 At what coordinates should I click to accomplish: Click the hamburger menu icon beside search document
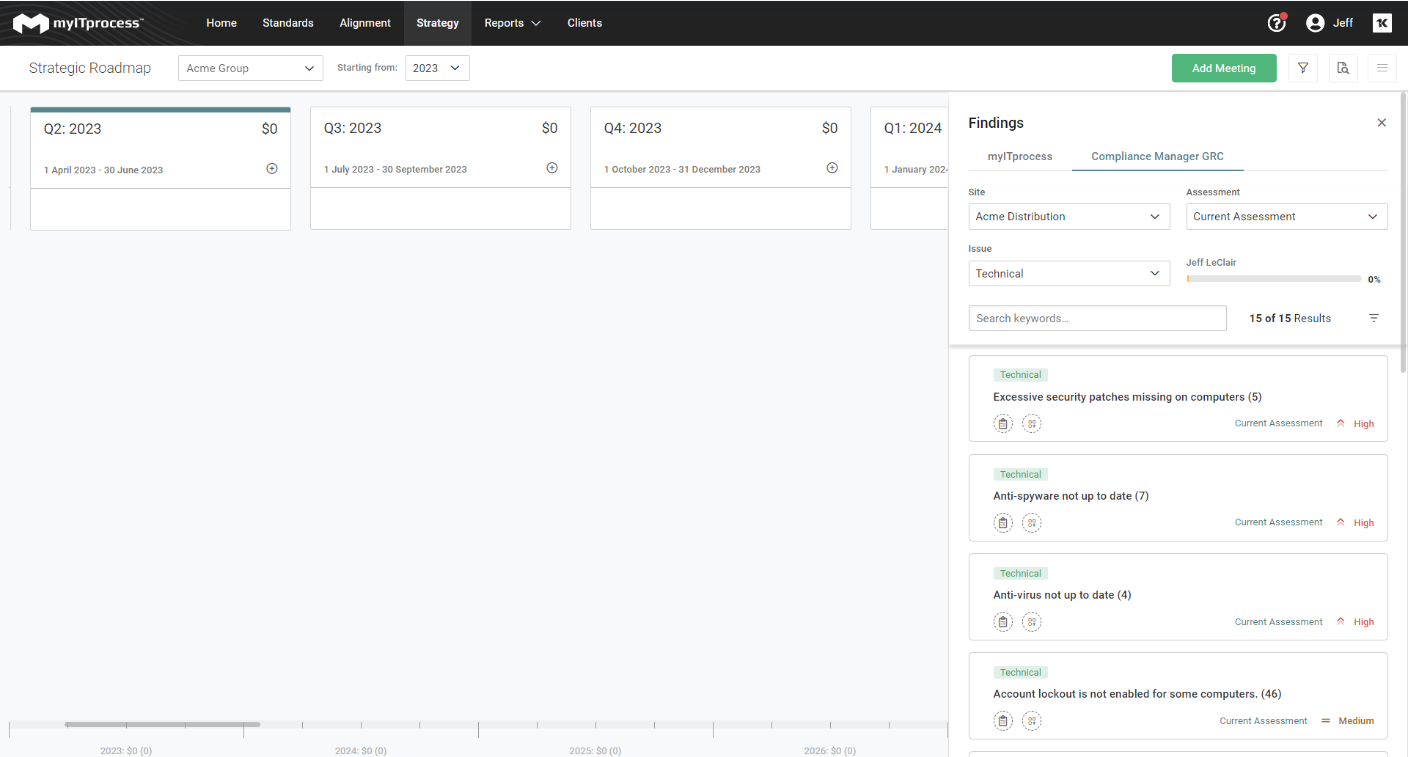(1383, 68)
